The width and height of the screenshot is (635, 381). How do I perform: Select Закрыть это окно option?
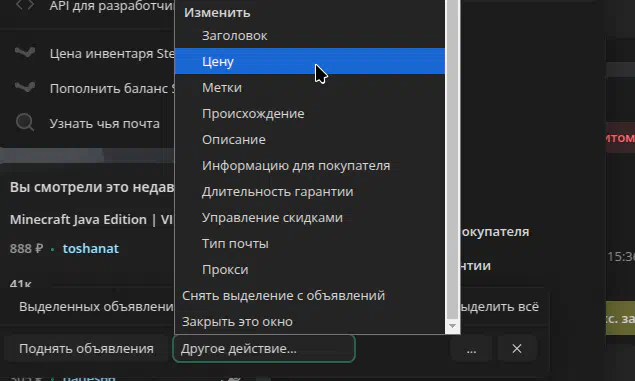(x=310, y=321)
